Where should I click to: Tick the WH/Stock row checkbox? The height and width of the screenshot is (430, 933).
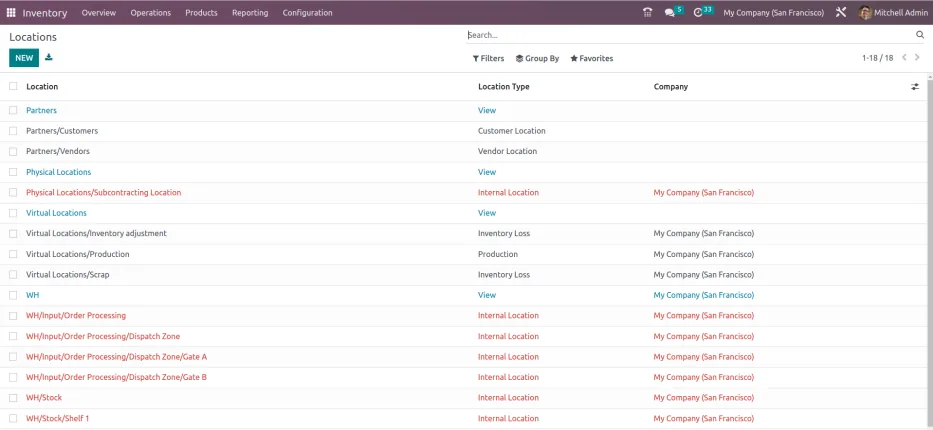(13, 398)
